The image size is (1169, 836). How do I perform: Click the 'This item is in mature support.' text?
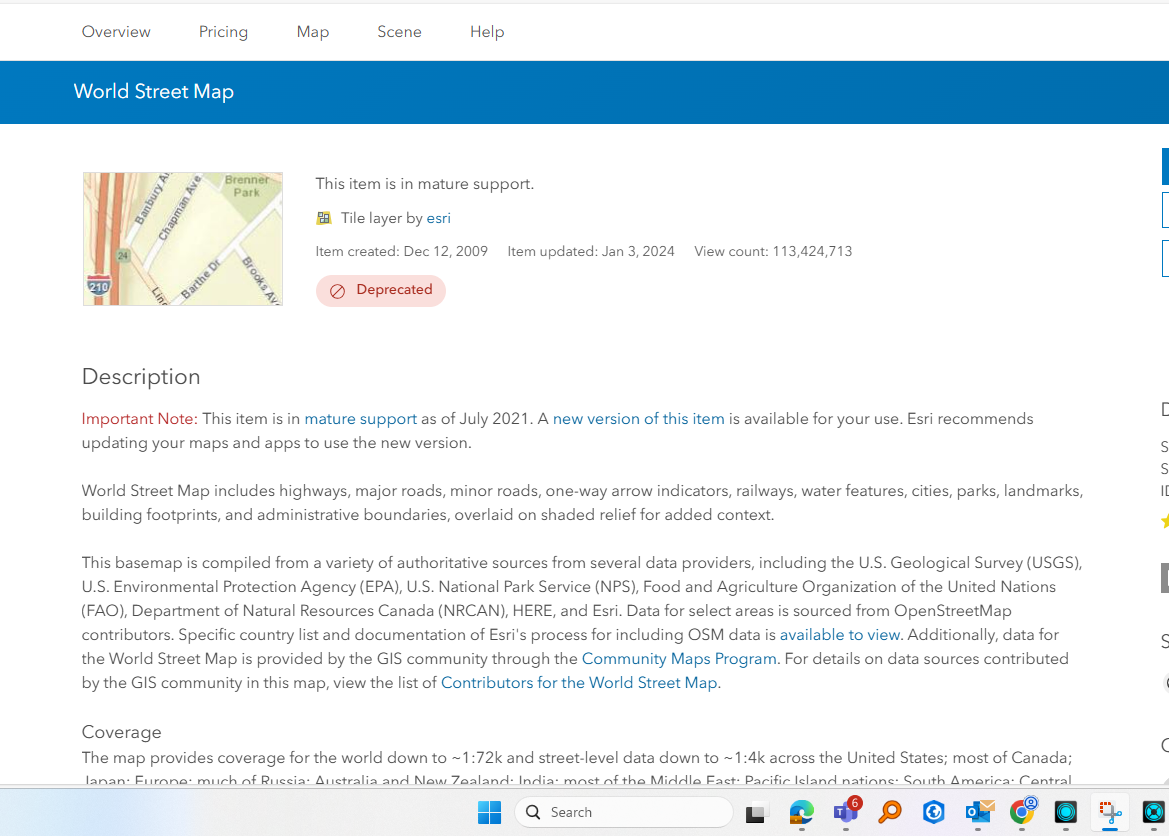(425, 184)
